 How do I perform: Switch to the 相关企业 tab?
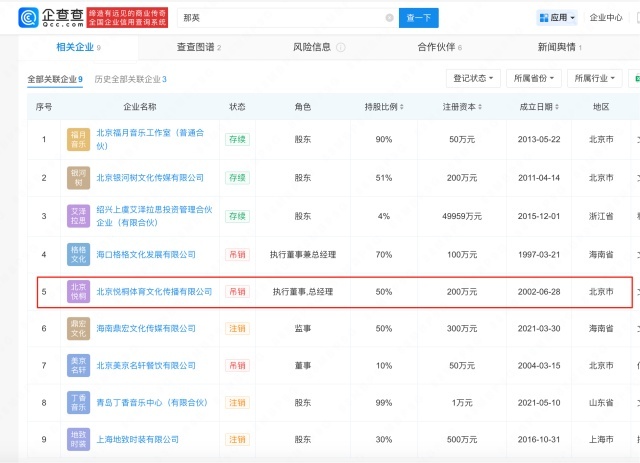pyautogui.click(x=78, y=47)
